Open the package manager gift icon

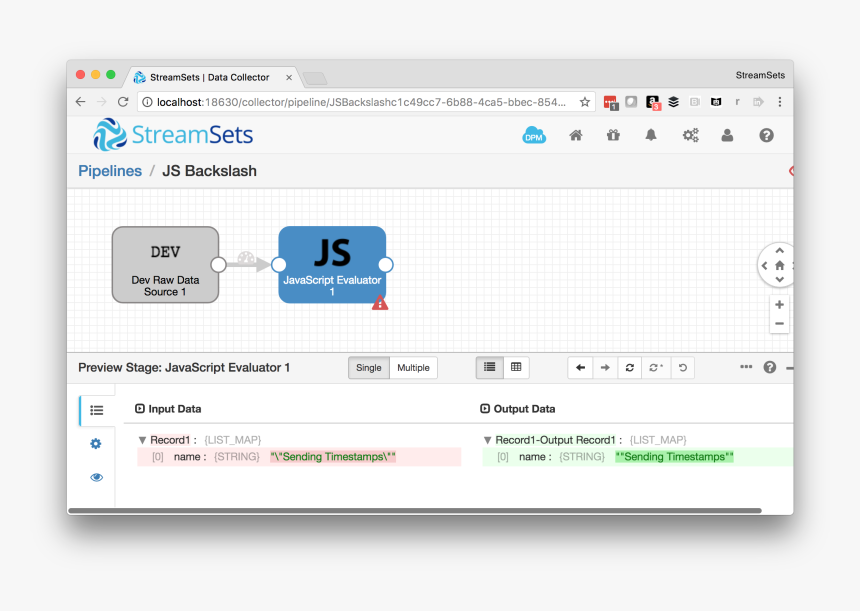(x=613, y=136)
